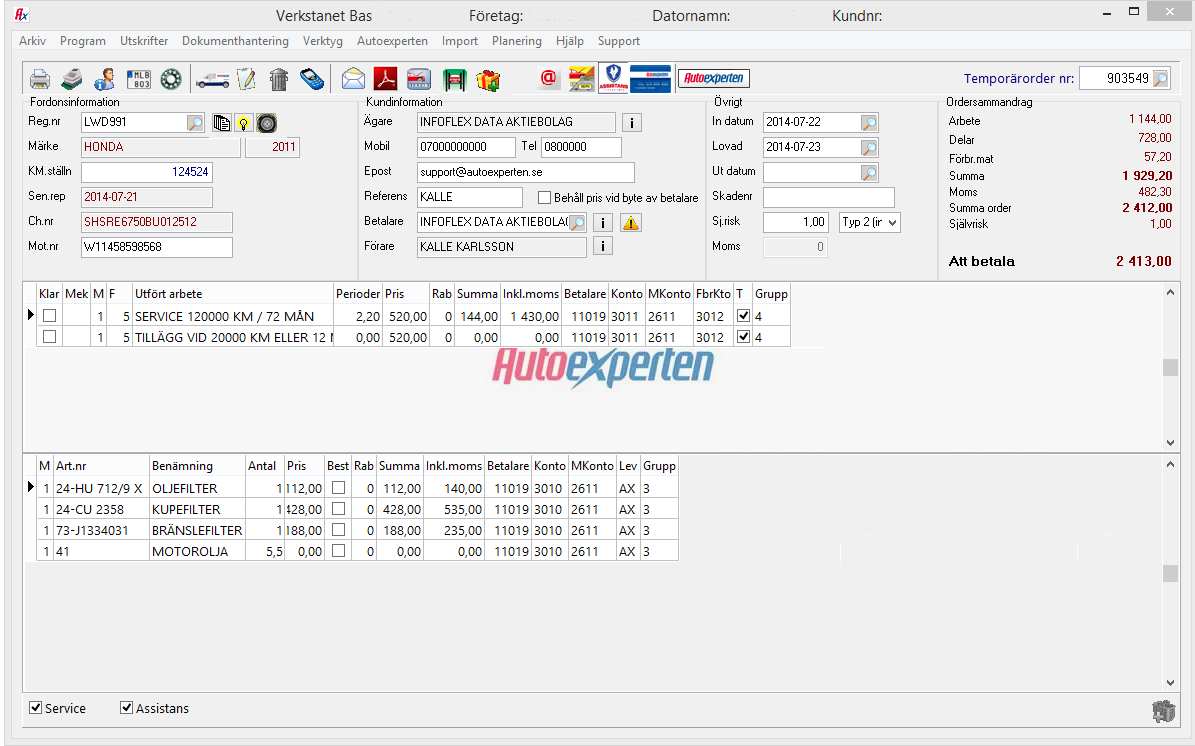1195x746 pixels.
Task: Click the trash can toolbar icon
Action: pos(279,78)
